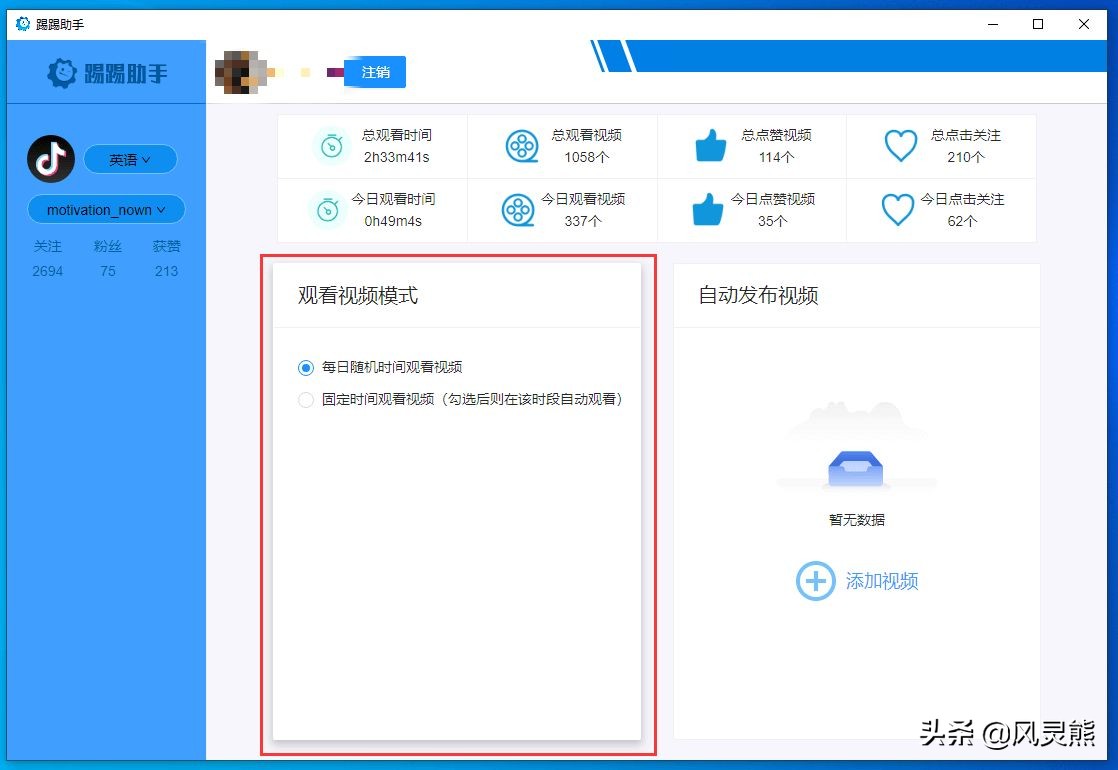Click the 总观看视频 film reel icon

[x=520, y=146]
